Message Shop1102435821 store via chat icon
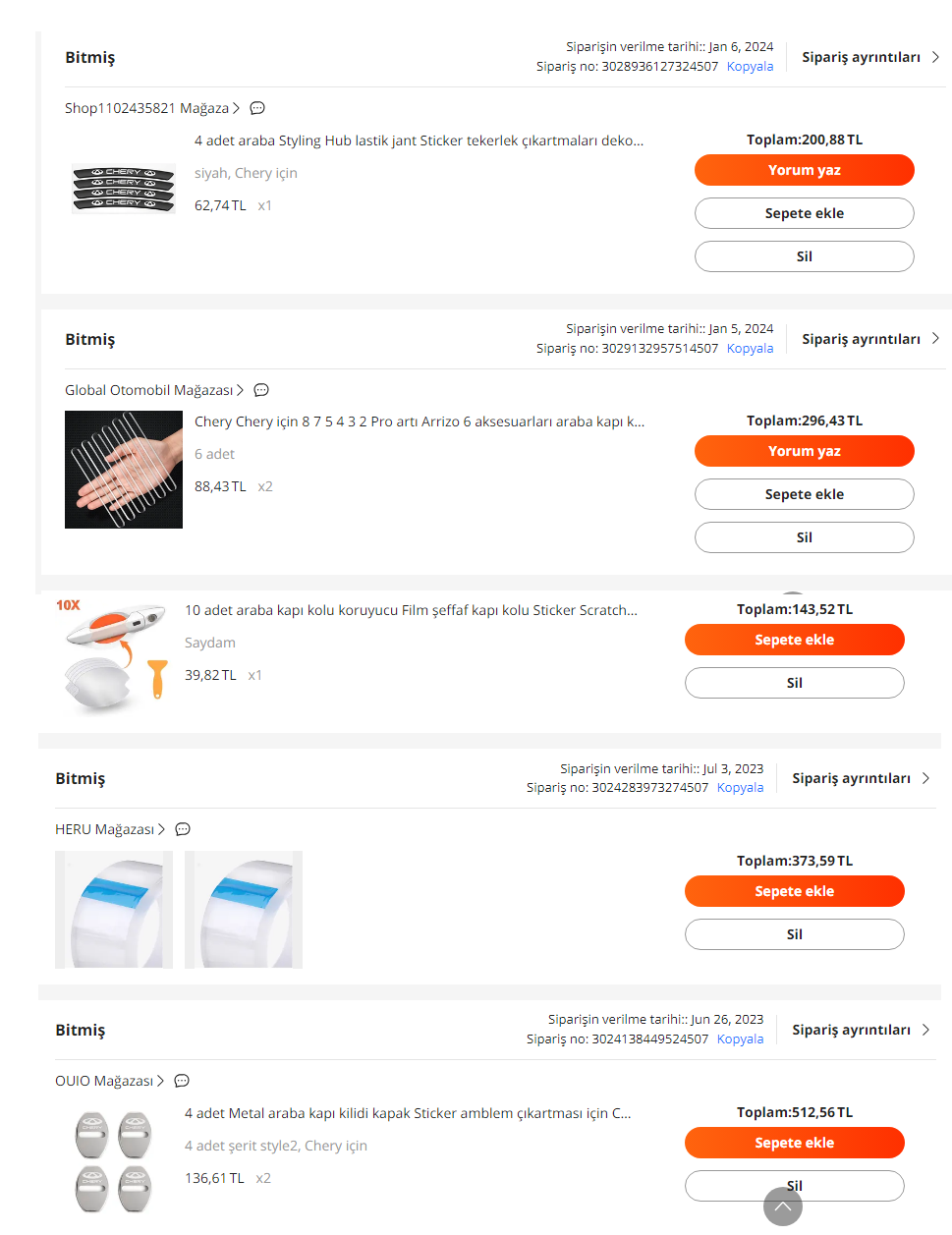The image size is (952, 1235). pyautogui.click(x=257, y=108)
